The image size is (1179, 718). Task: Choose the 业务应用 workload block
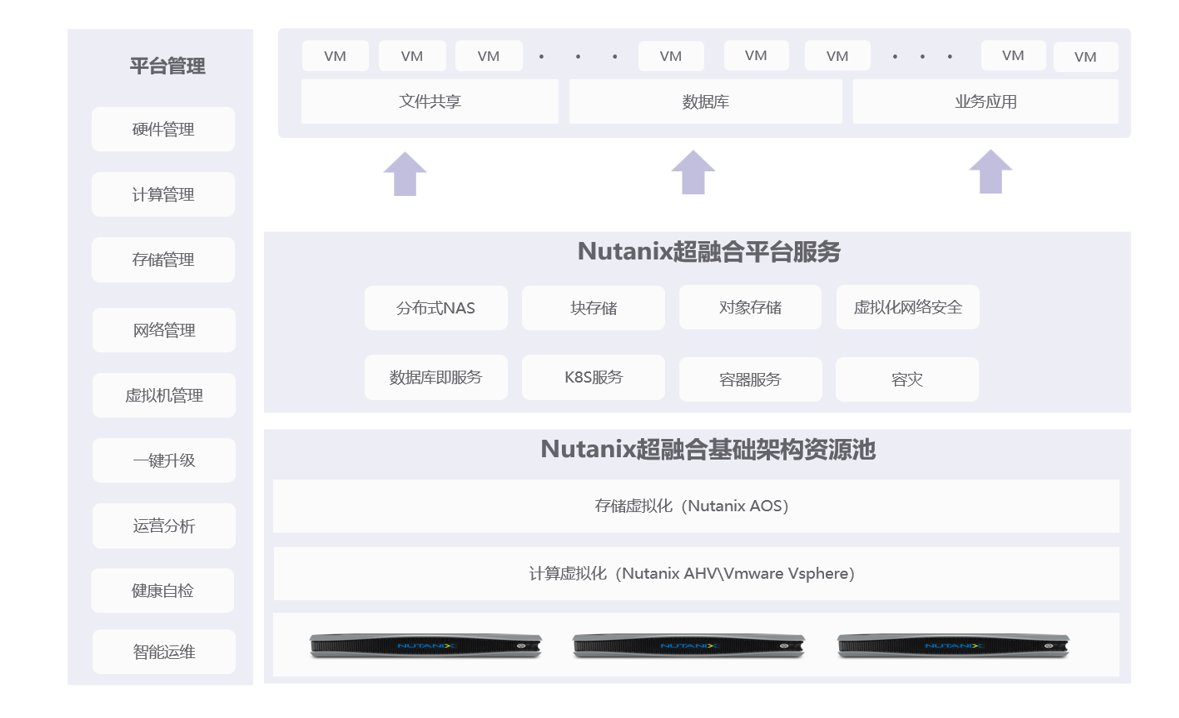click(986, 101)
